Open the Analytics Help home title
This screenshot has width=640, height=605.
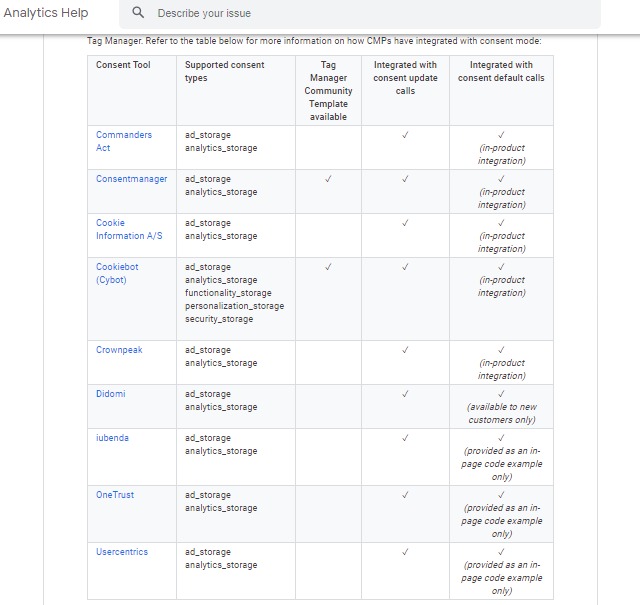click(46, 13)
